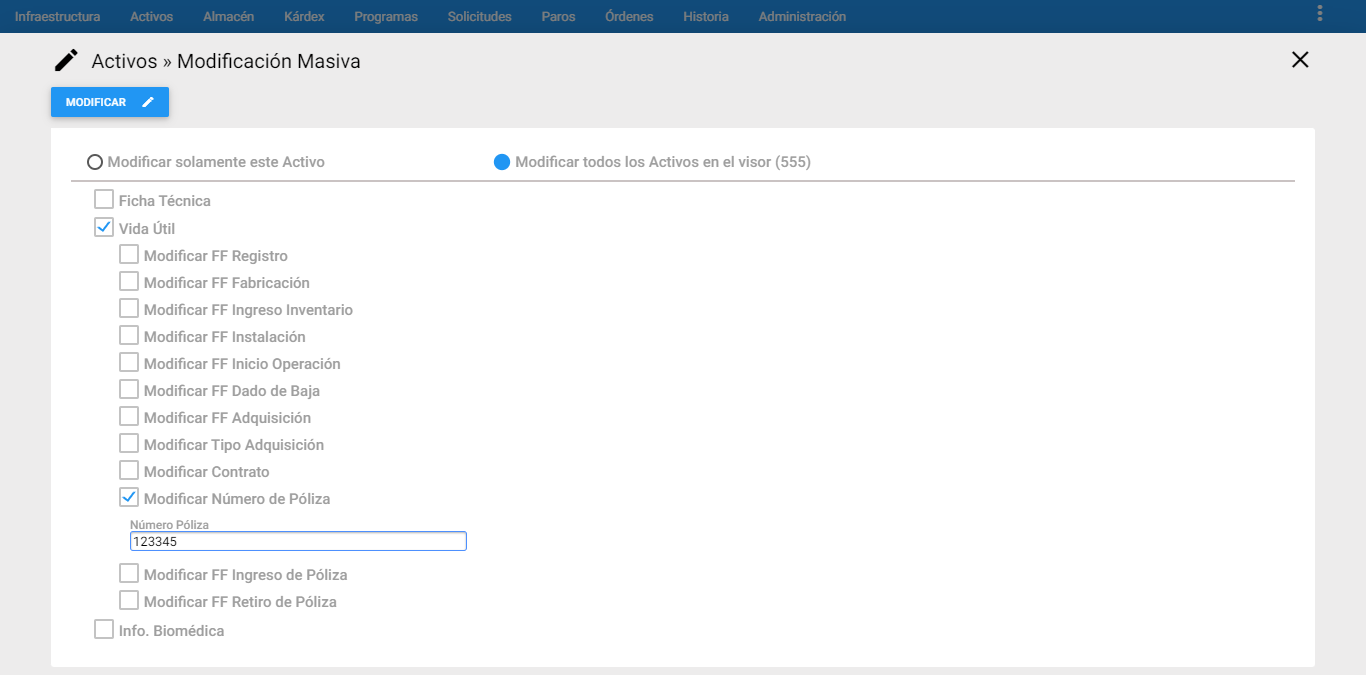
Task: Check Modificar FF Ingreso Inventario
Action: pos(129,309)
